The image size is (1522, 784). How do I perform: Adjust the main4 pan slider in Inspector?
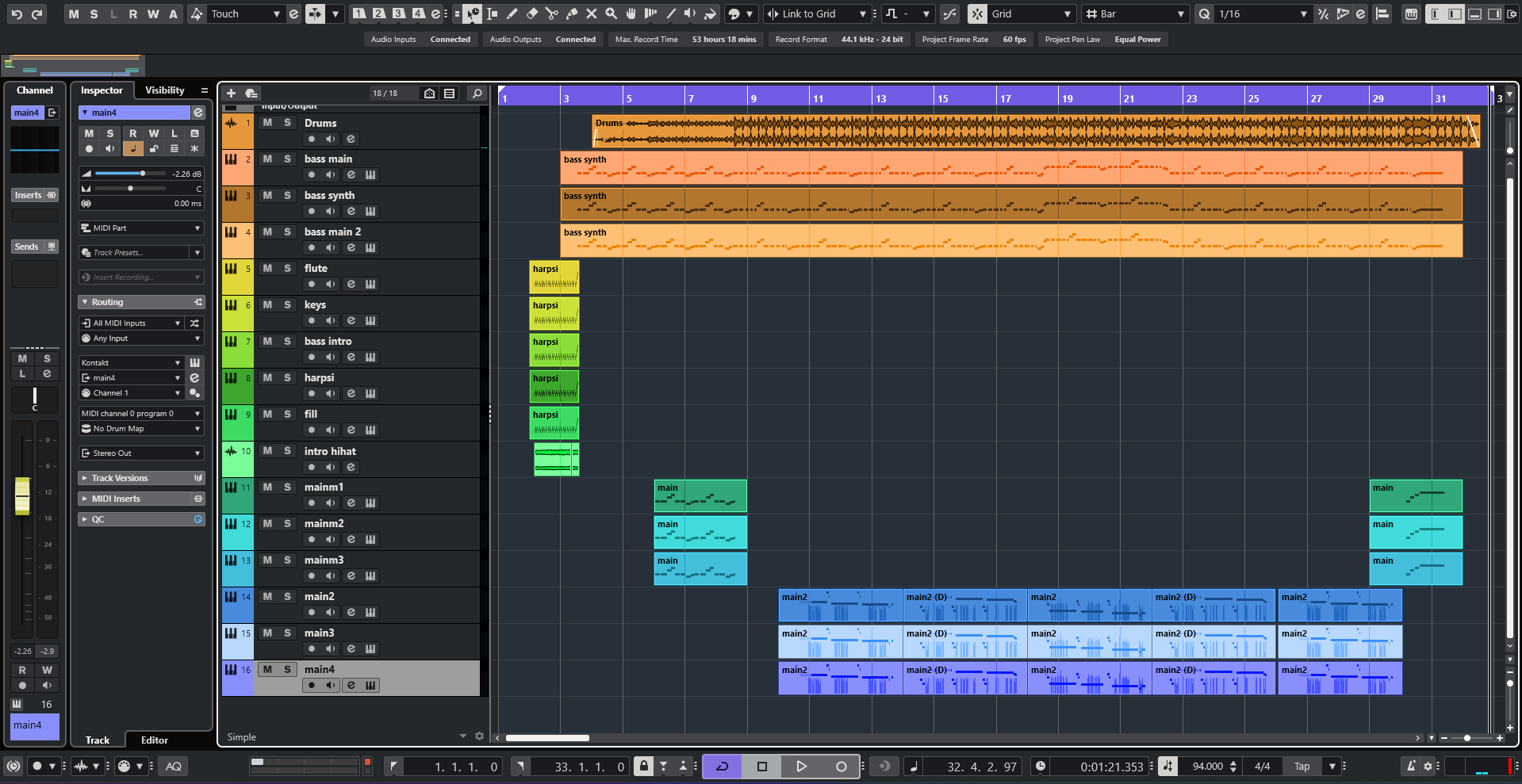[x=130, y=189]
